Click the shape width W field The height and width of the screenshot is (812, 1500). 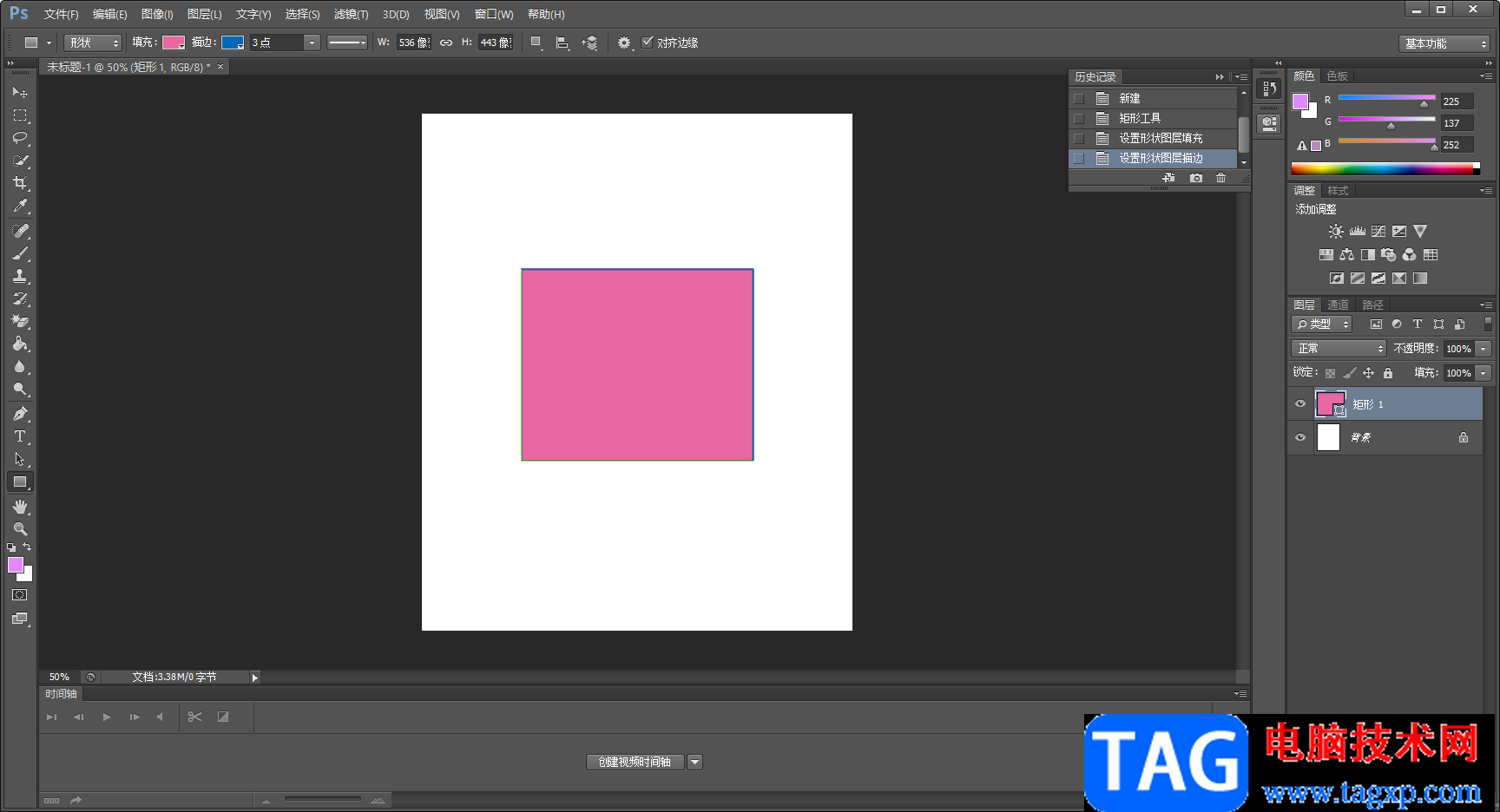tap(413, 43)
